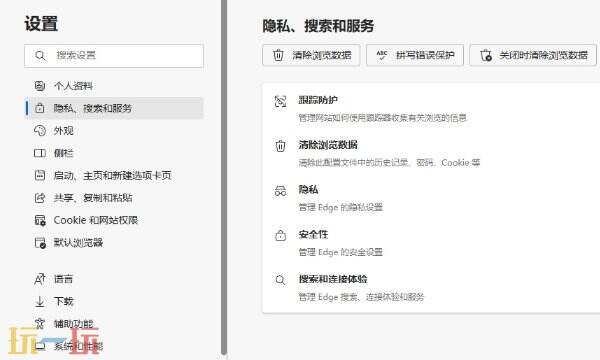This screenshot has height=360, width=600.
Task: Click description 管理 Edge 的安全设置
Action: 341,252
